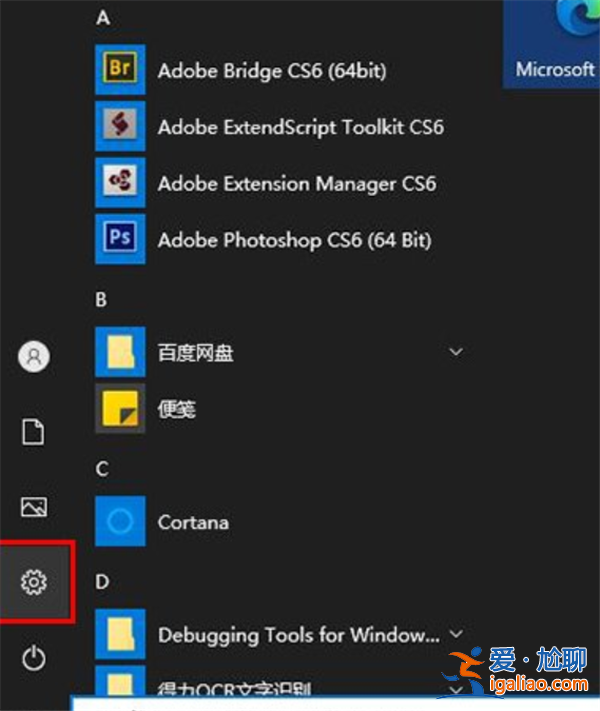
Task: Jump to letter C section header
Action: click(102, 469)
